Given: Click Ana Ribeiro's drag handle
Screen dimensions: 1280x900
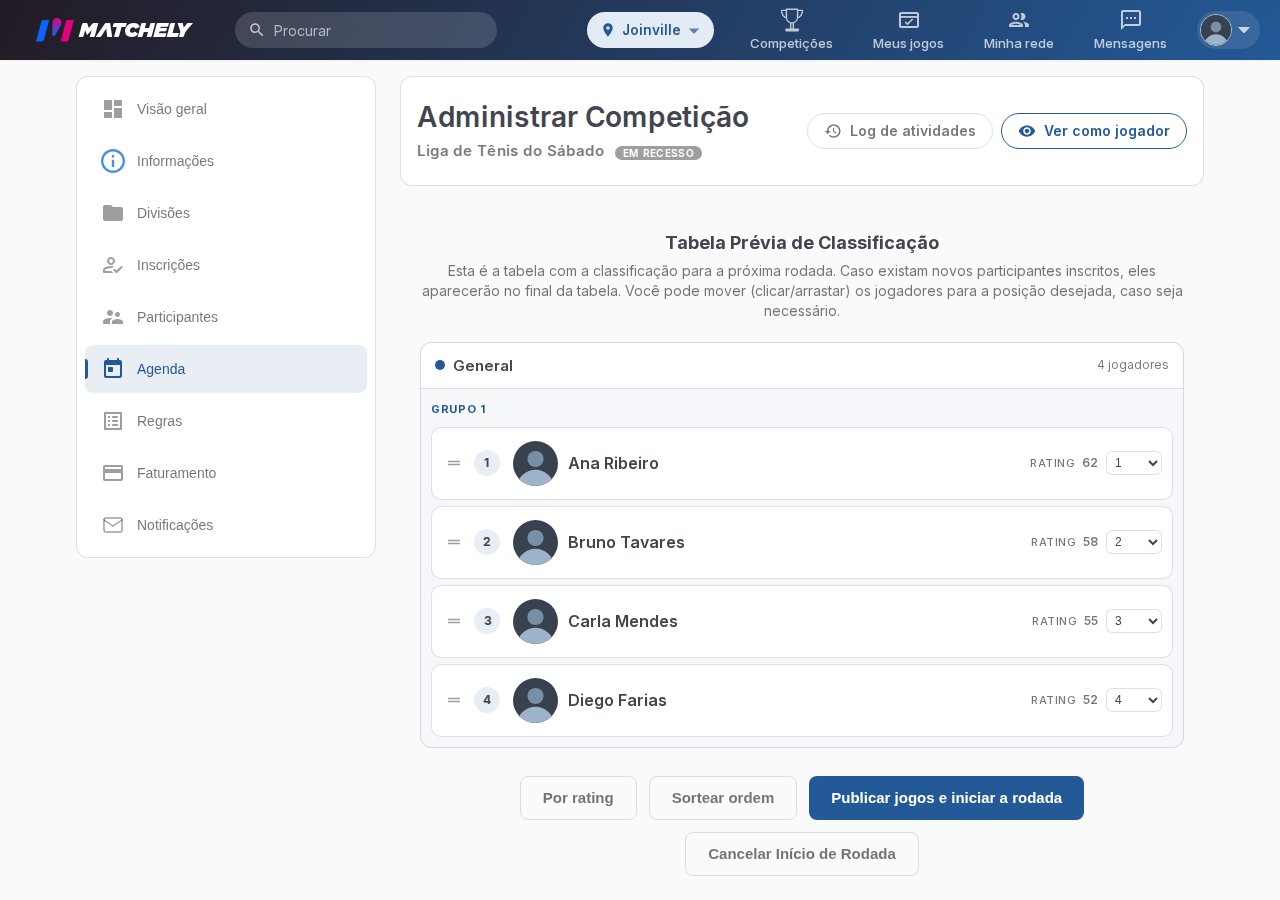Looking at the screenshot, I should [454, 463].
